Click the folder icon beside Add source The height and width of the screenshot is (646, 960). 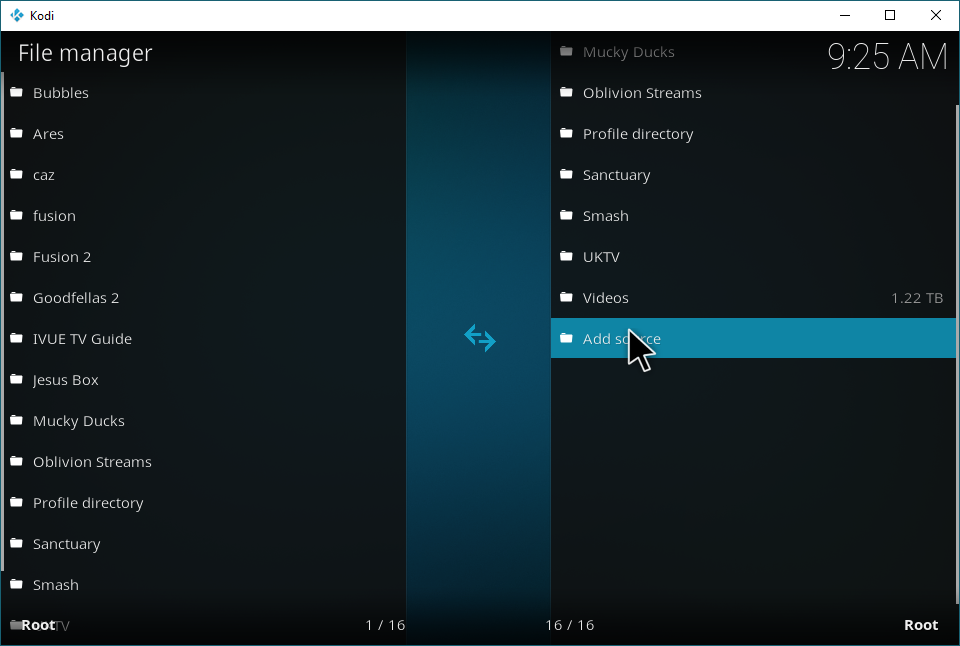pyautogui.click(x=566, y=339)
